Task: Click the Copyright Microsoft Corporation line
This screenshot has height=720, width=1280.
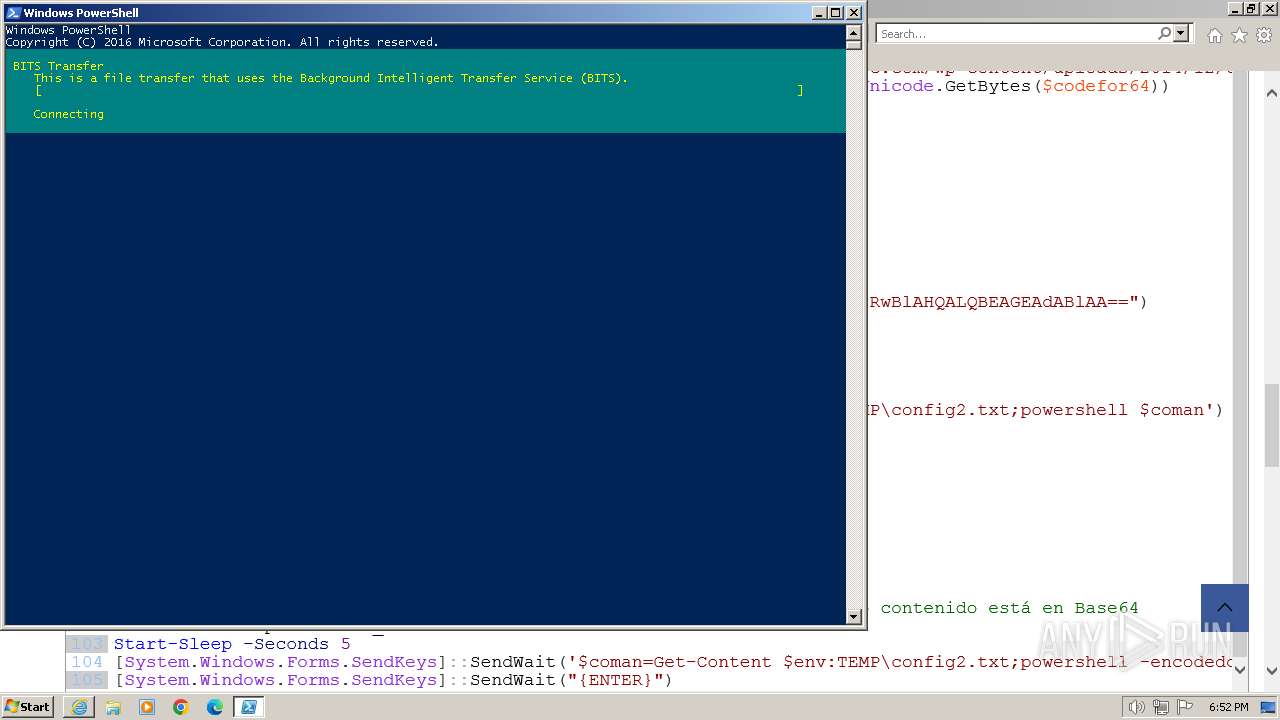Action: coord(222,42)
